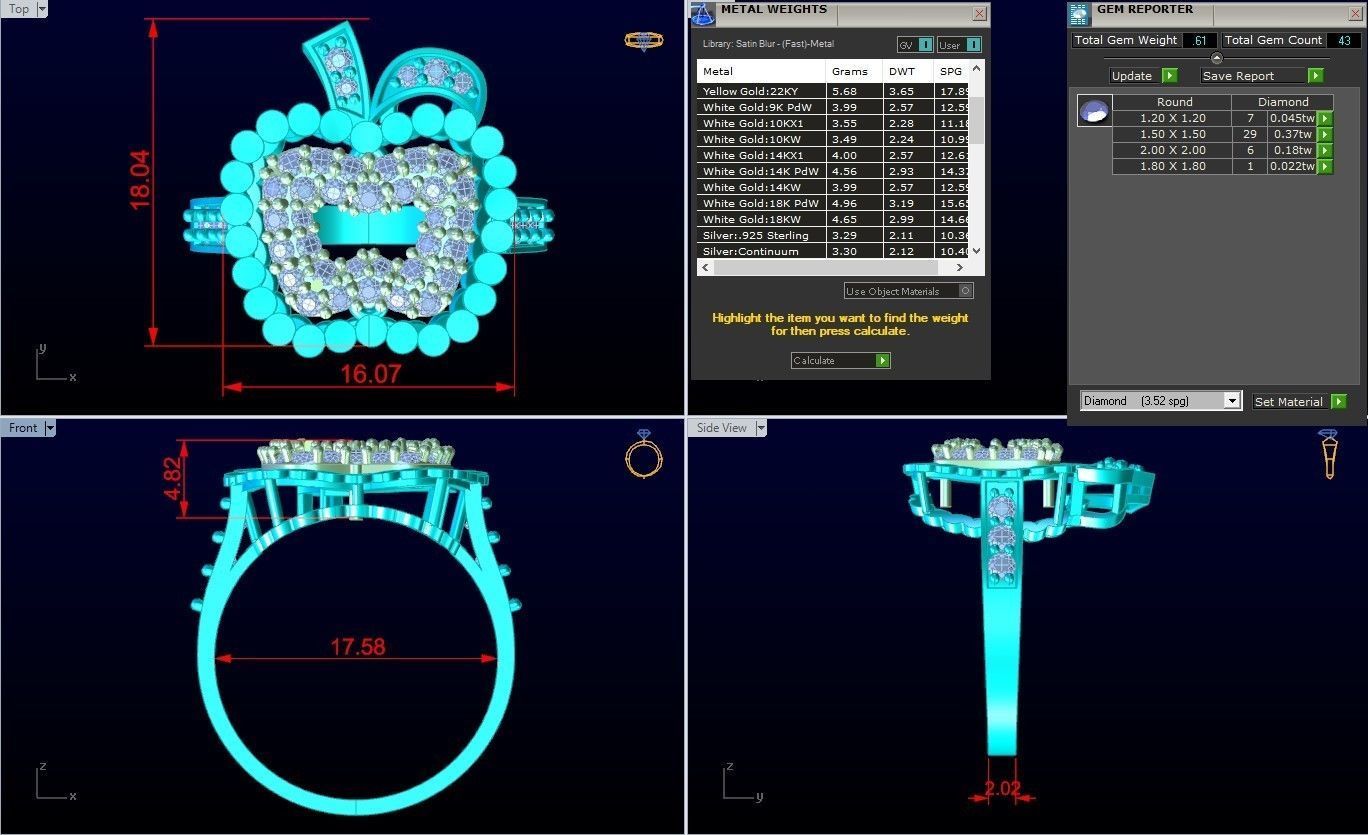Click the ring orientation icon in the Side View viewport
This screenshot has width=1368, height=835.
coord(1328,454)
